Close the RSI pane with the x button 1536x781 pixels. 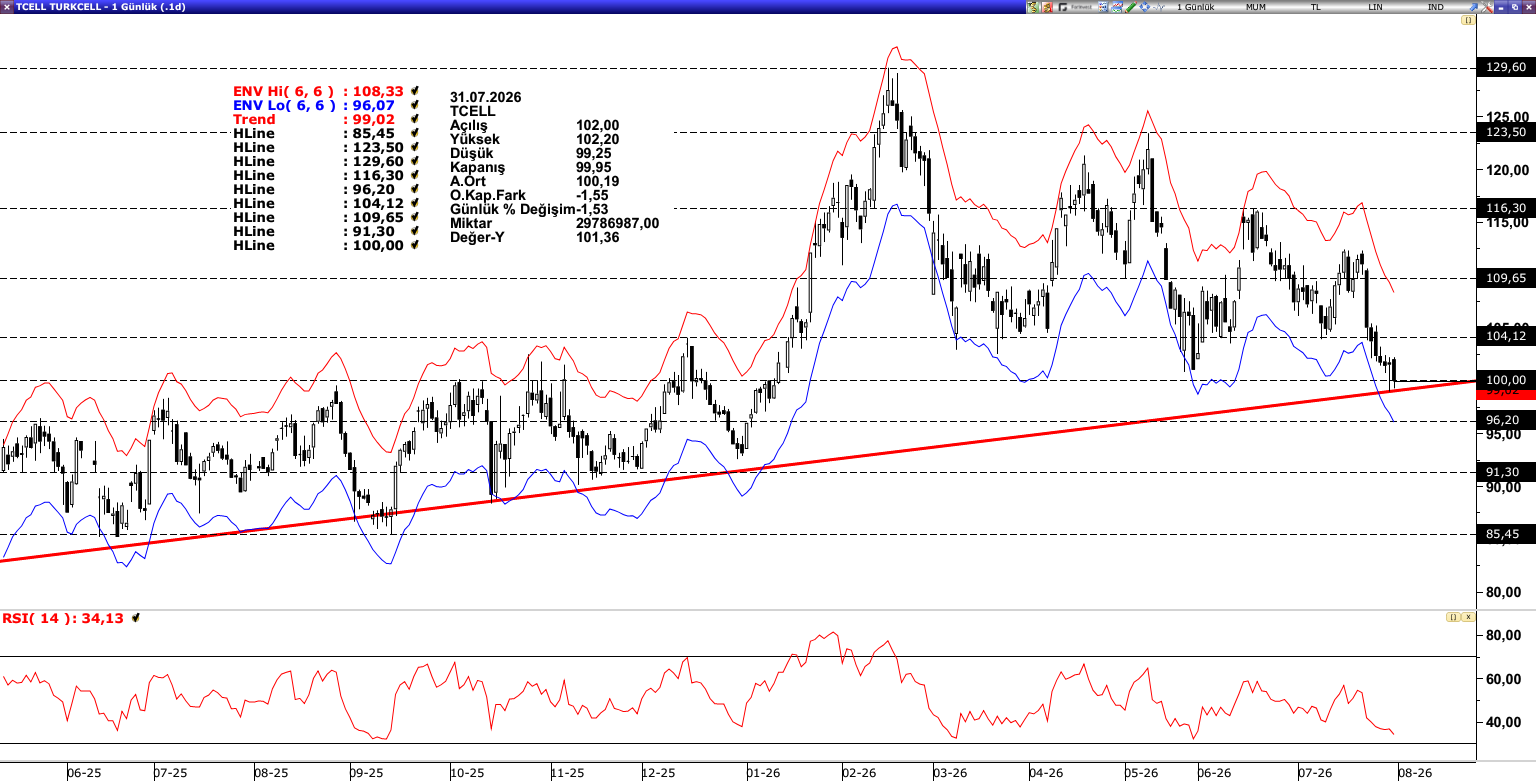[1467, 617]
